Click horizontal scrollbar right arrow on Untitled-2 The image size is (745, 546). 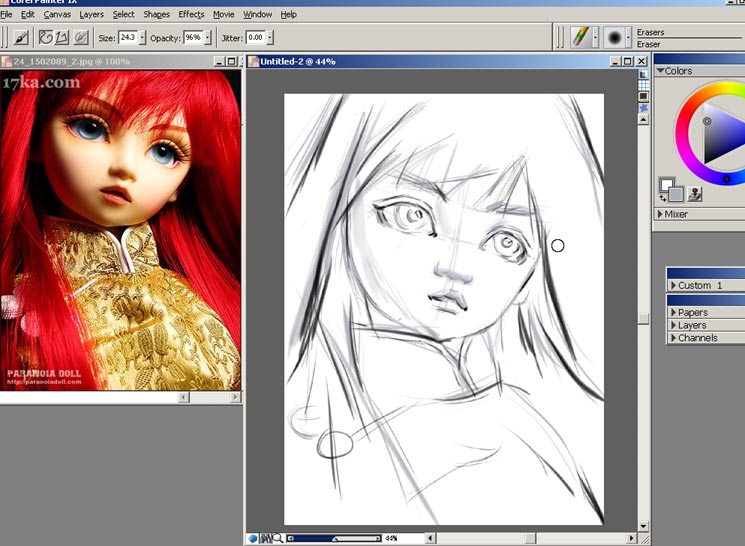631,538
